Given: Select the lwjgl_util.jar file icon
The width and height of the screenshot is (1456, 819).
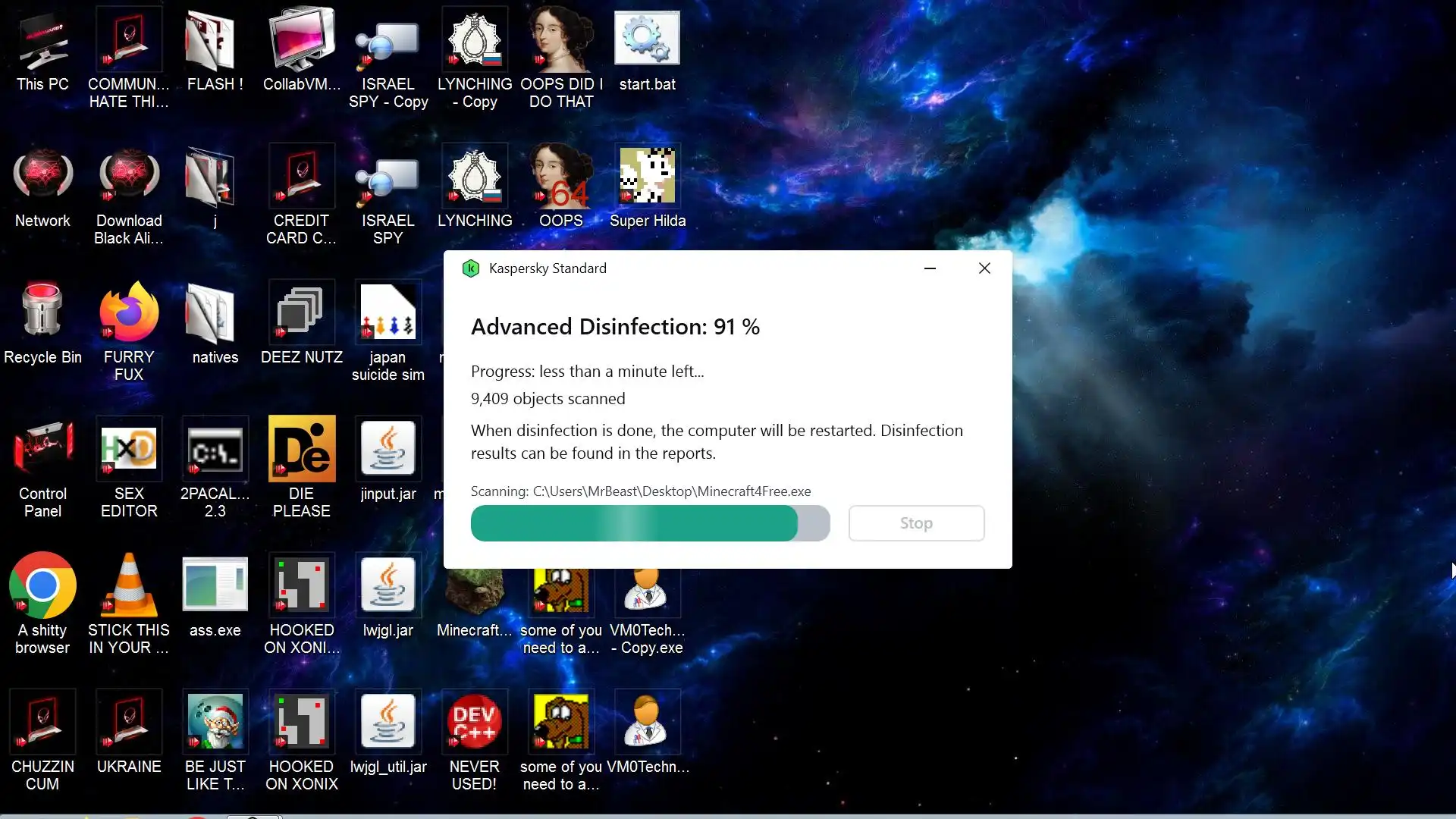Looking at the screenshot, I should [388, 722].
